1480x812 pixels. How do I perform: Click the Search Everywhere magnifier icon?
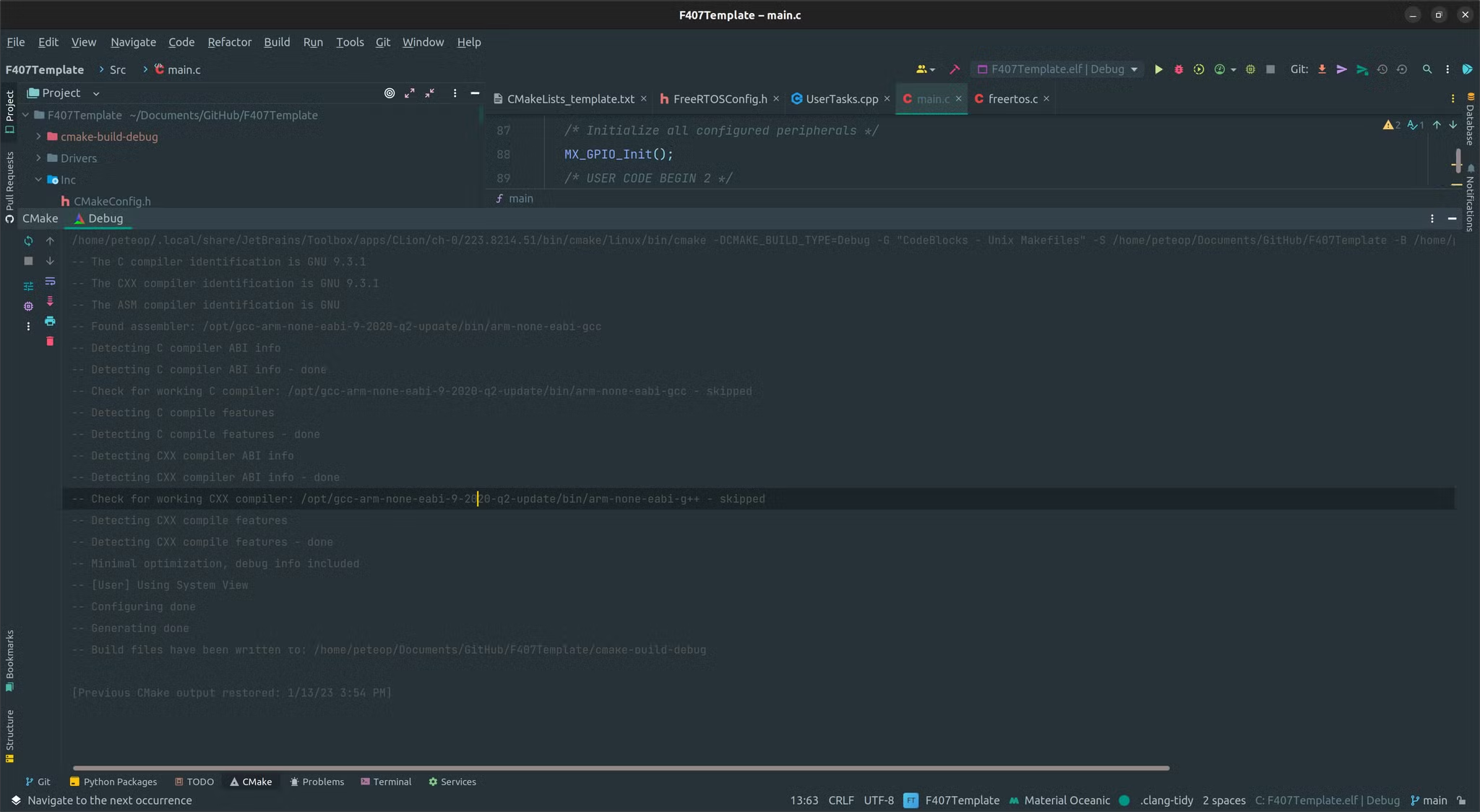pos(1427,69)
